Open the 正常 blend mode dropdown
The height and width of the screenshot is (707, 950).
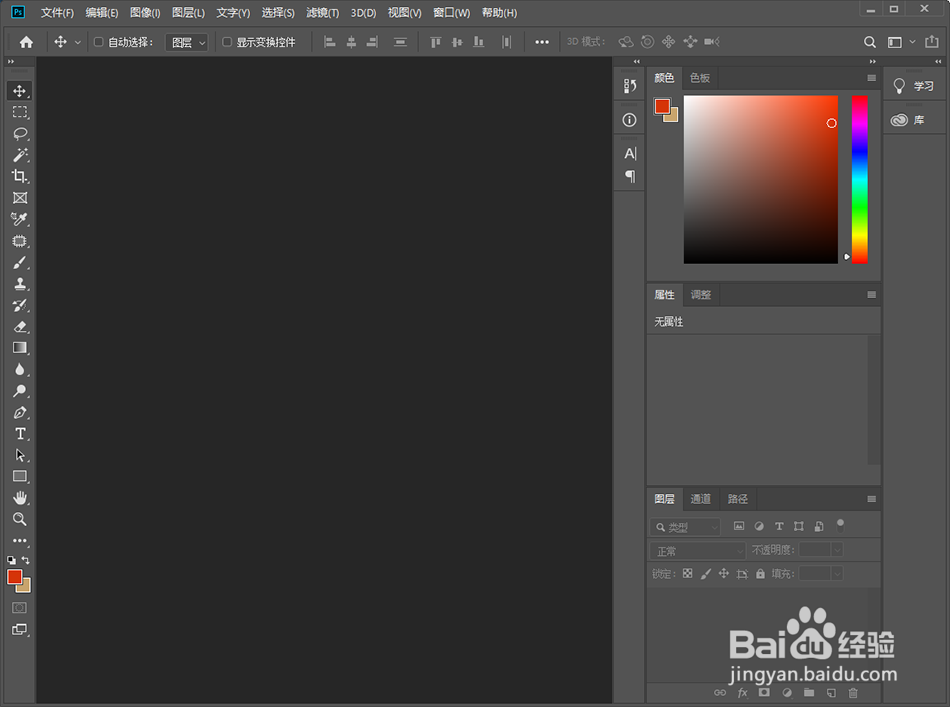click(697, 551)
